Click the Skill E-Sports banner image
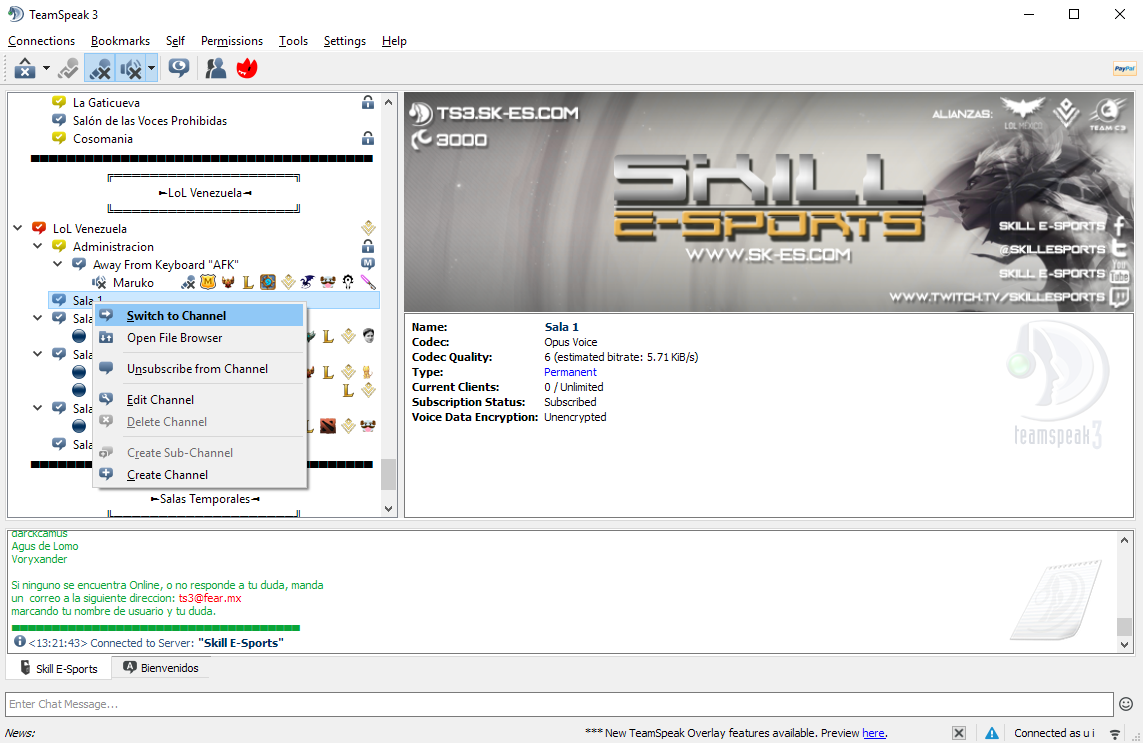Image resolution: width=1143 pixels, height=743 pixels. click(769, 202)
